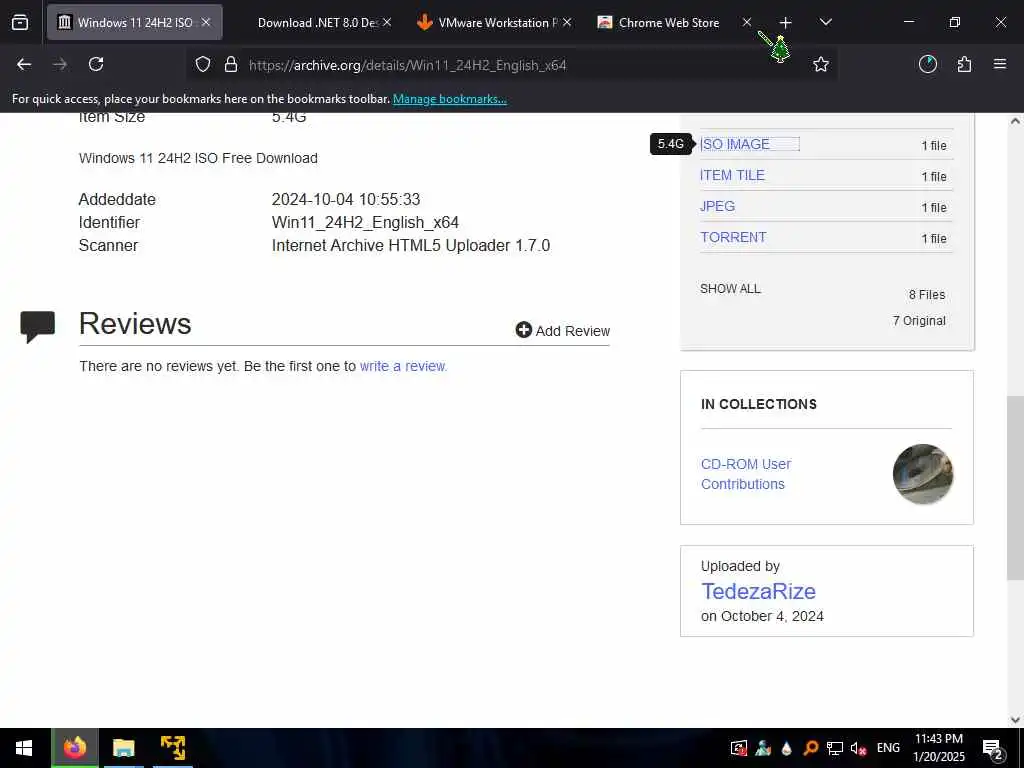Reload the current page
Viewport: 1024px width, 768px height.
[96, 64]
